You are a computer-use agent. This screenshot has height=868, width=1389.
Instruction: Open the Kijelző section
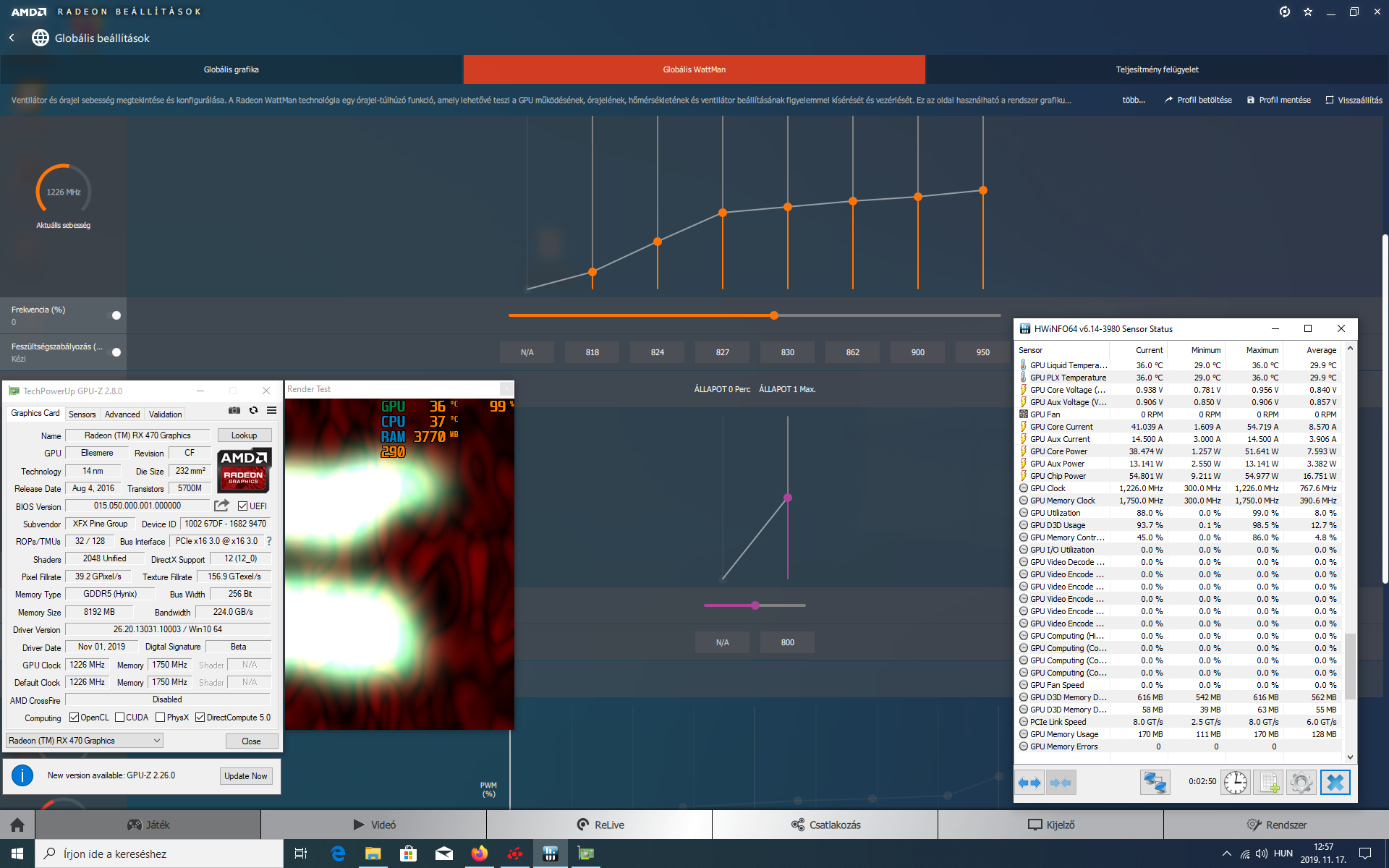tap(1050, 825)
